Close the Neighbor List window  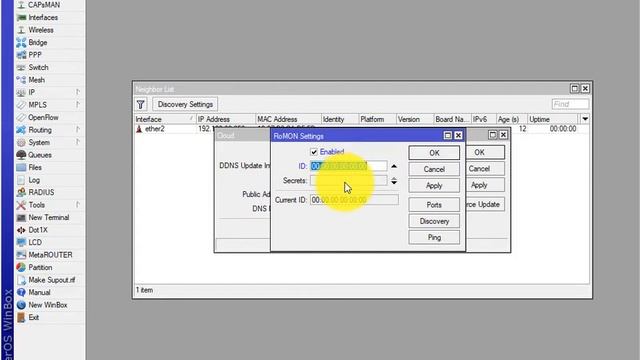tap(585, 89)
